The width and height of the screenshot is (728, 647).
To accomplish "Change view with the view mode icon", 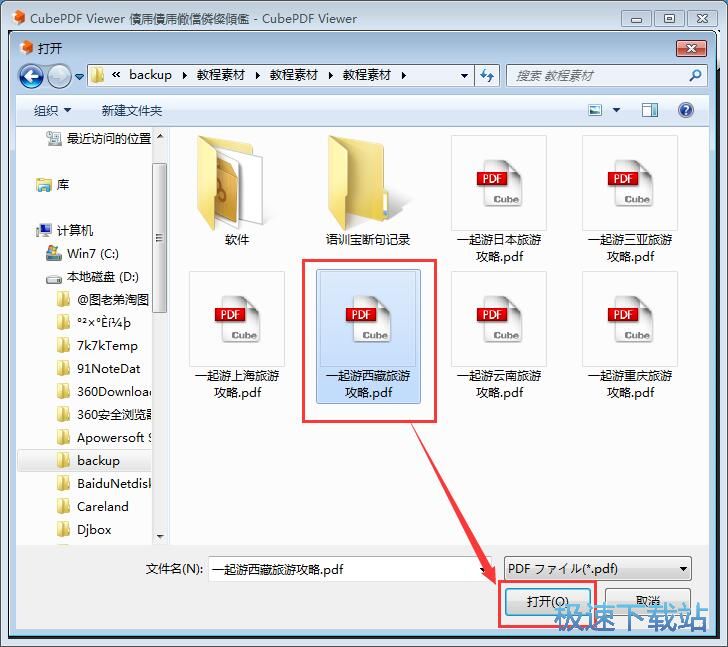I will pos(595,110).
